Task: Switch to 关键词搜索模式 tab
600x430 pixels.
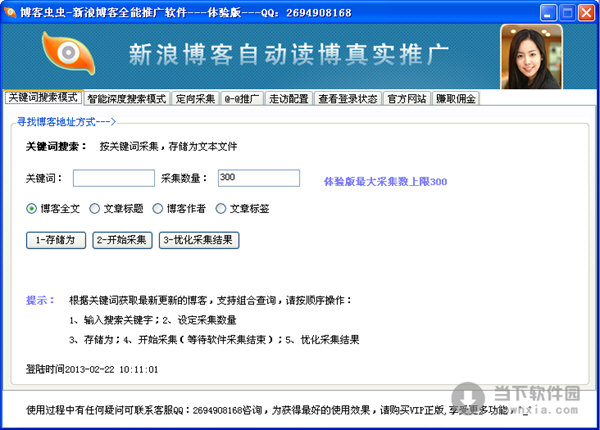Action: click(x=43, y=97)
